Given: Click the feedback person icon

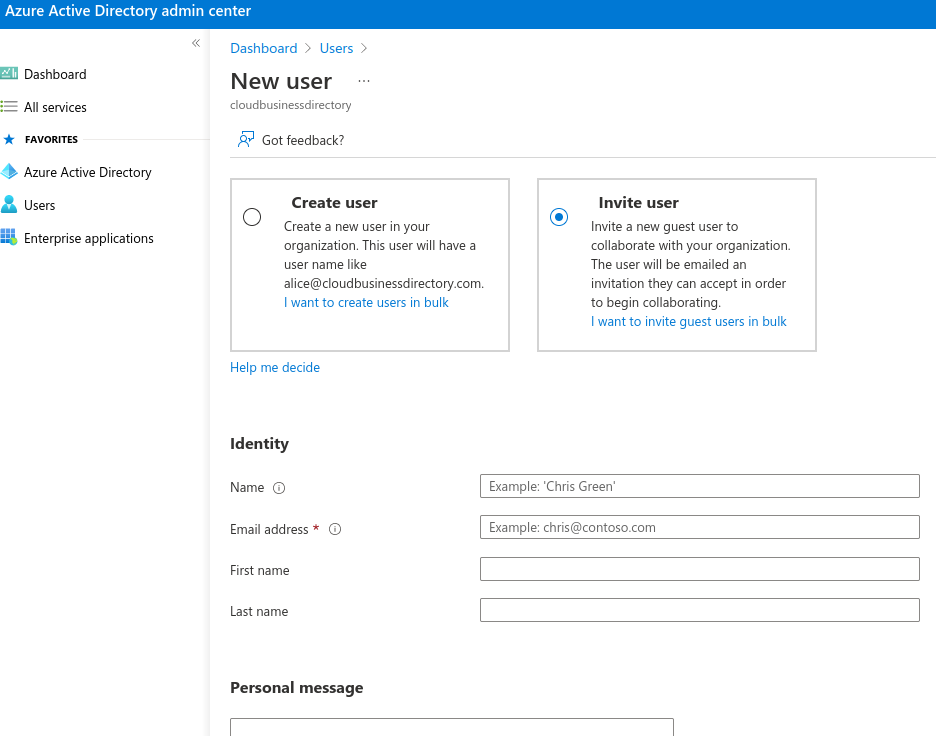Looking at the screenshot, I should [x=246, y=140].
